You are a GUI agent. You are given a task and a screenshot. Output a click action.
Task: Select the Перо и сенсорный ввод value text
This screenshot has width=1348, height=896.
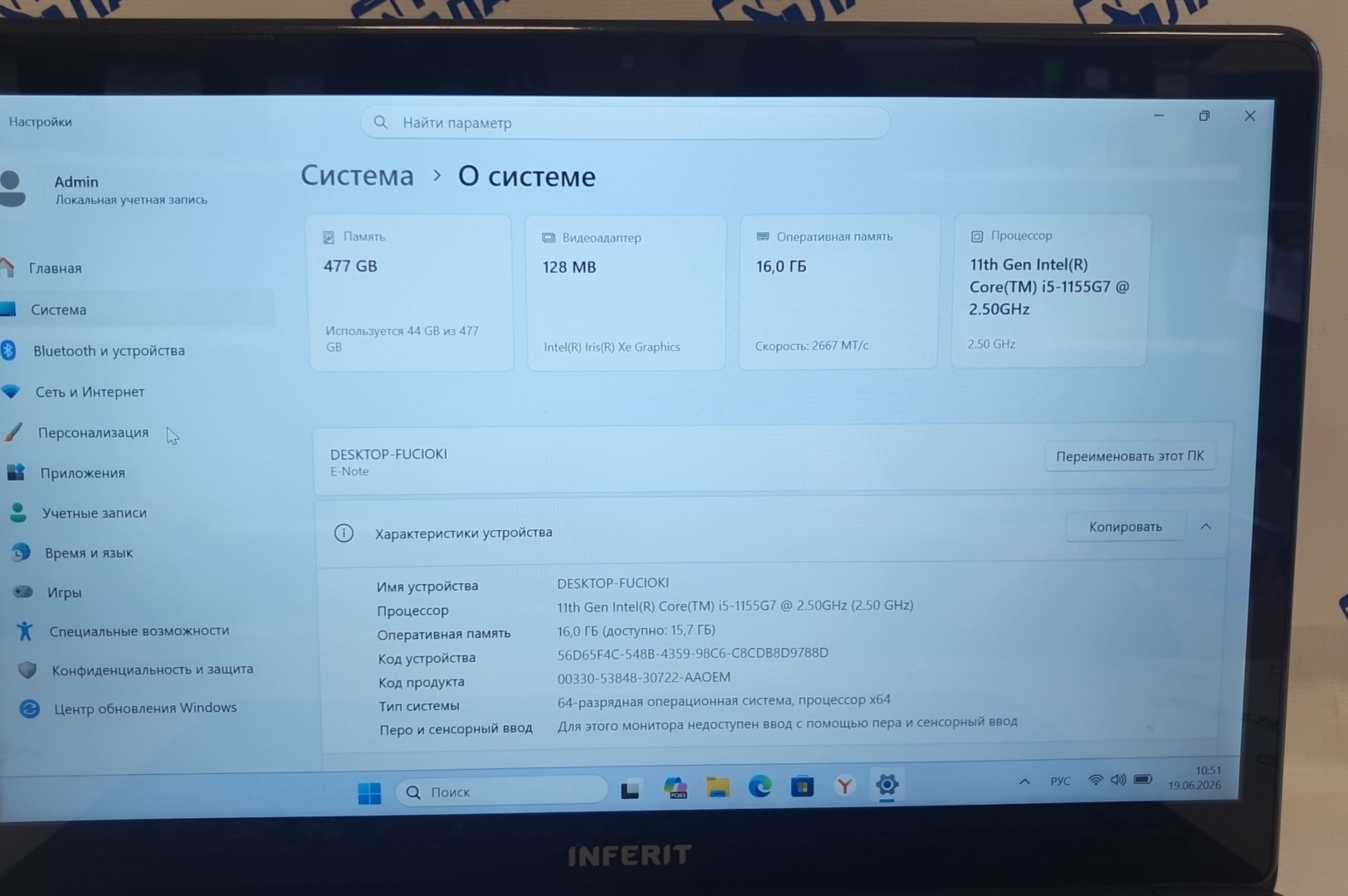[787, 723]
